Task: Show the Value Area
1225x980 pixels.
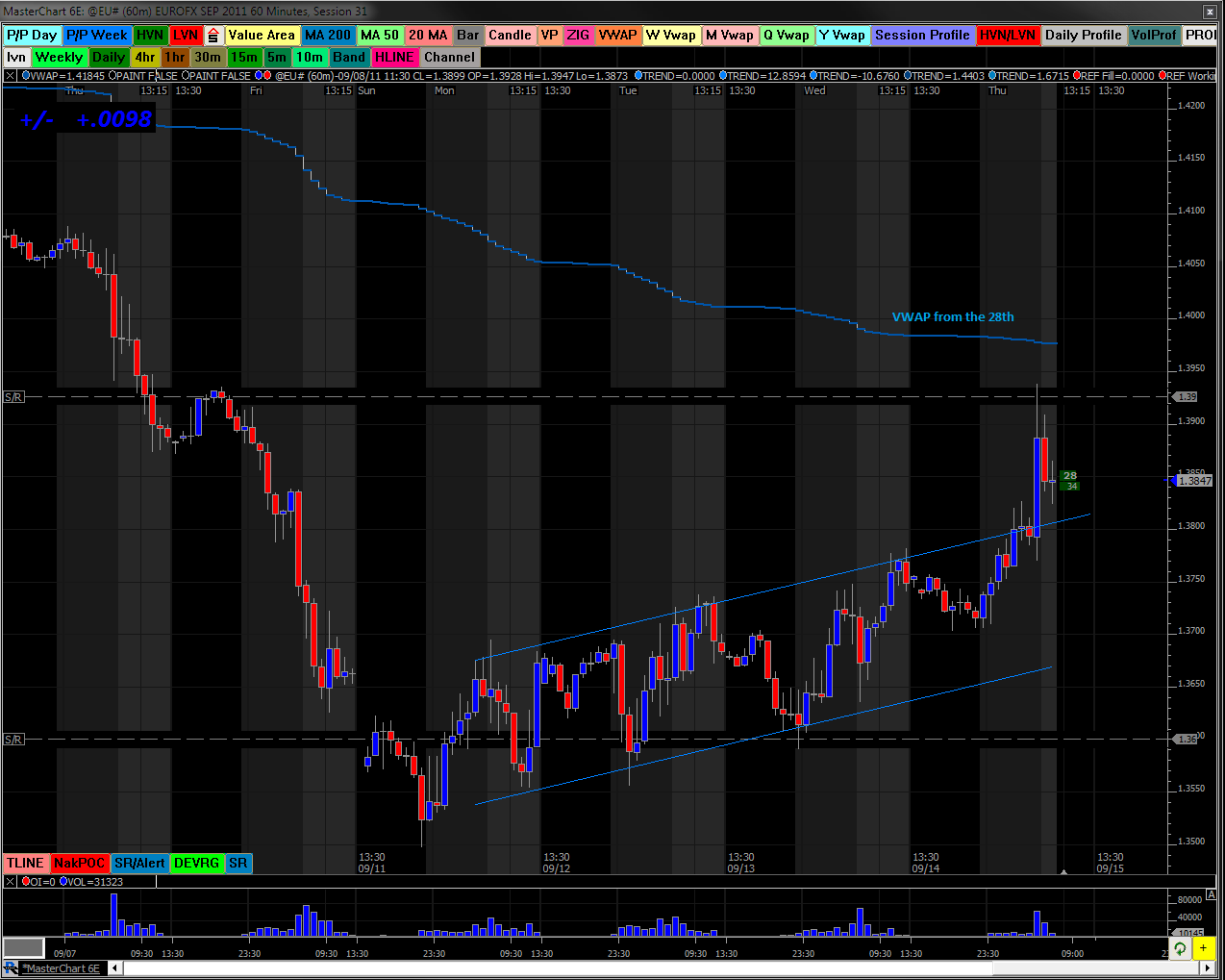Action: pyautogui.click(x=262, y=35)
